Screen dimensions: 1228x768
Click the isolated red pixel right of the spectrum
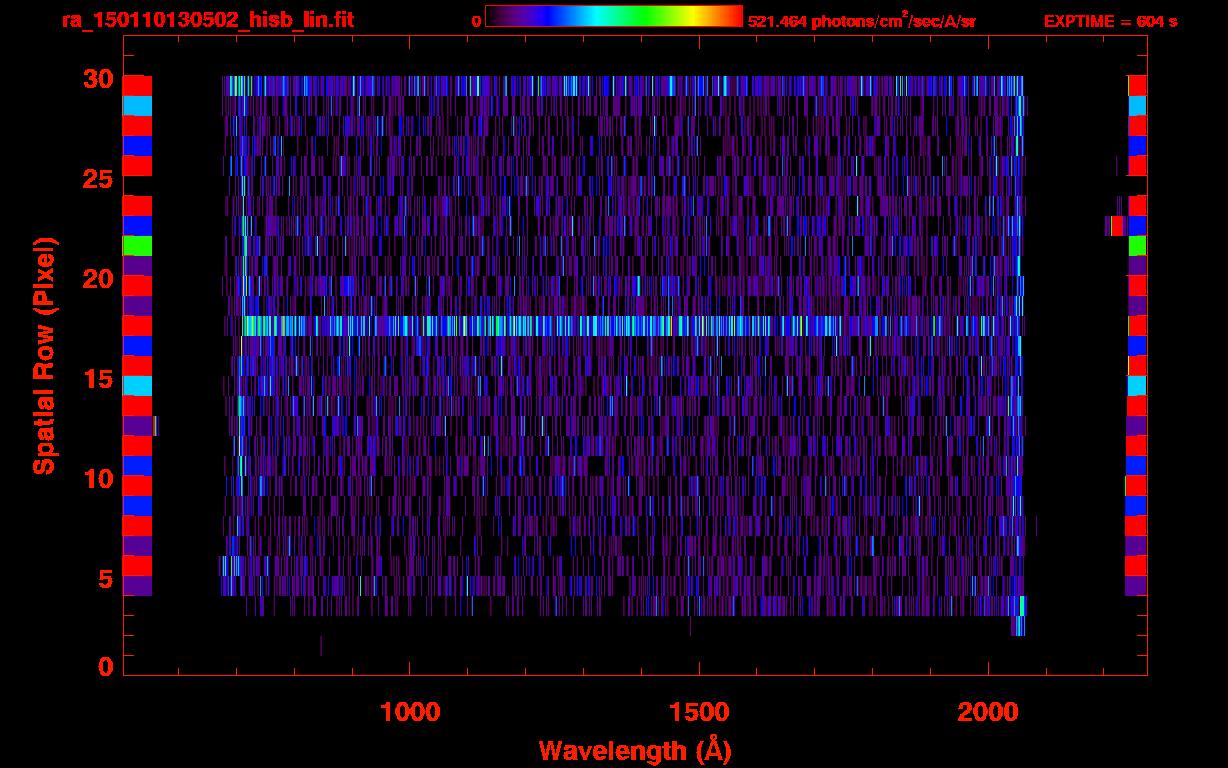click(1117, 226)
